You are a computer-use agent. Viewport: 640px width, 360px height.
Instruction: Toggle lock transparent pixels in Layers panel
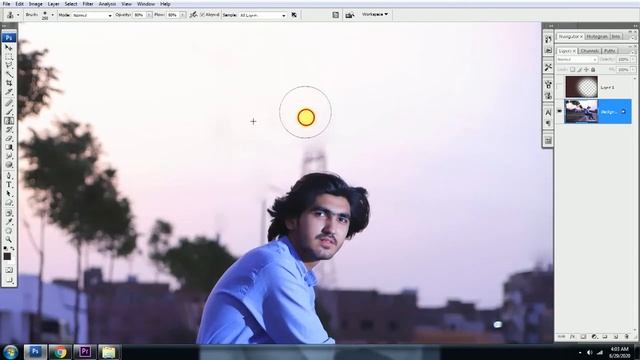[573, 70]
